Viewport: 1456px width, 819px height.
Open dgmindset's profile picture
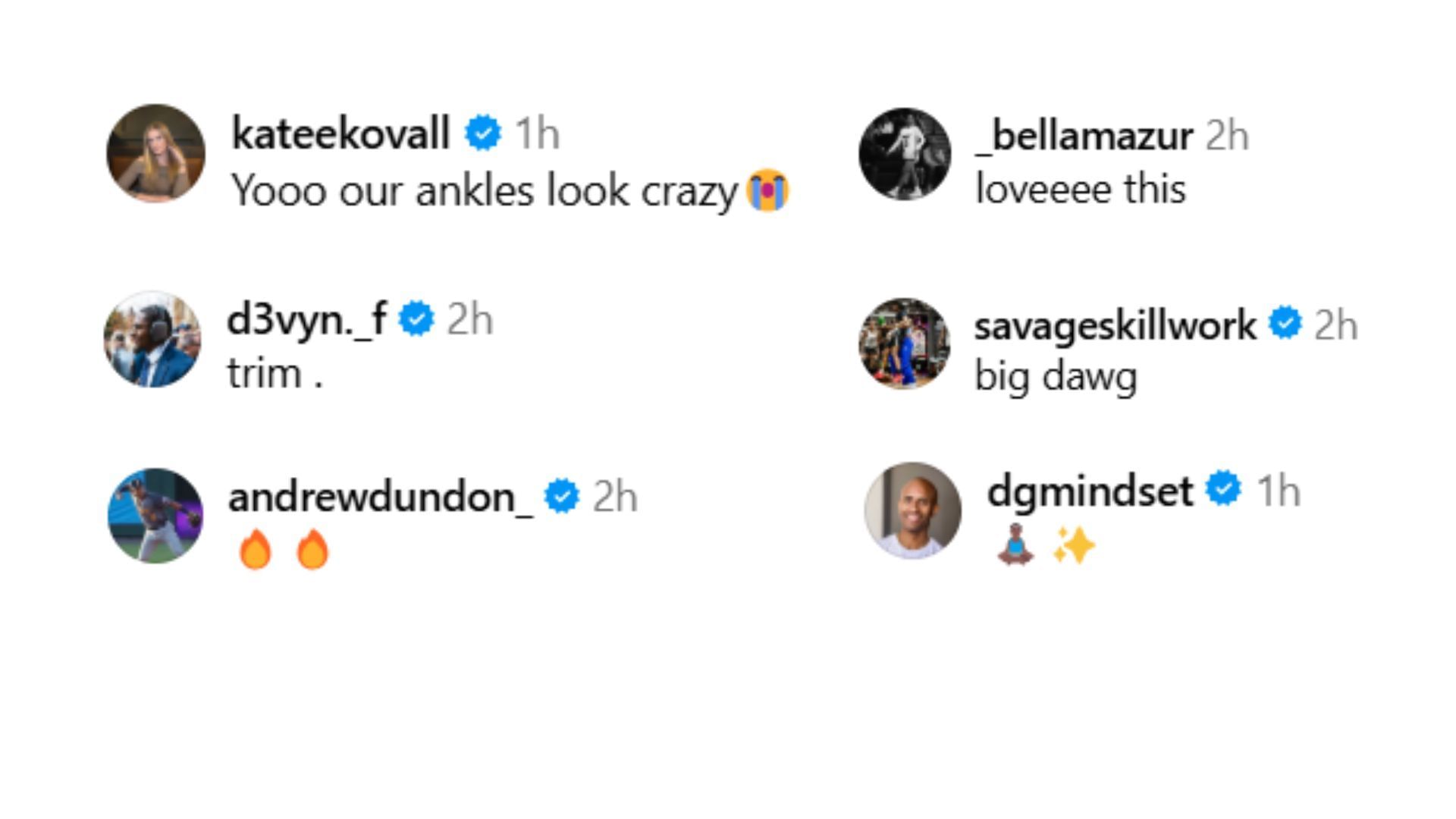click(x=912, y=510)
